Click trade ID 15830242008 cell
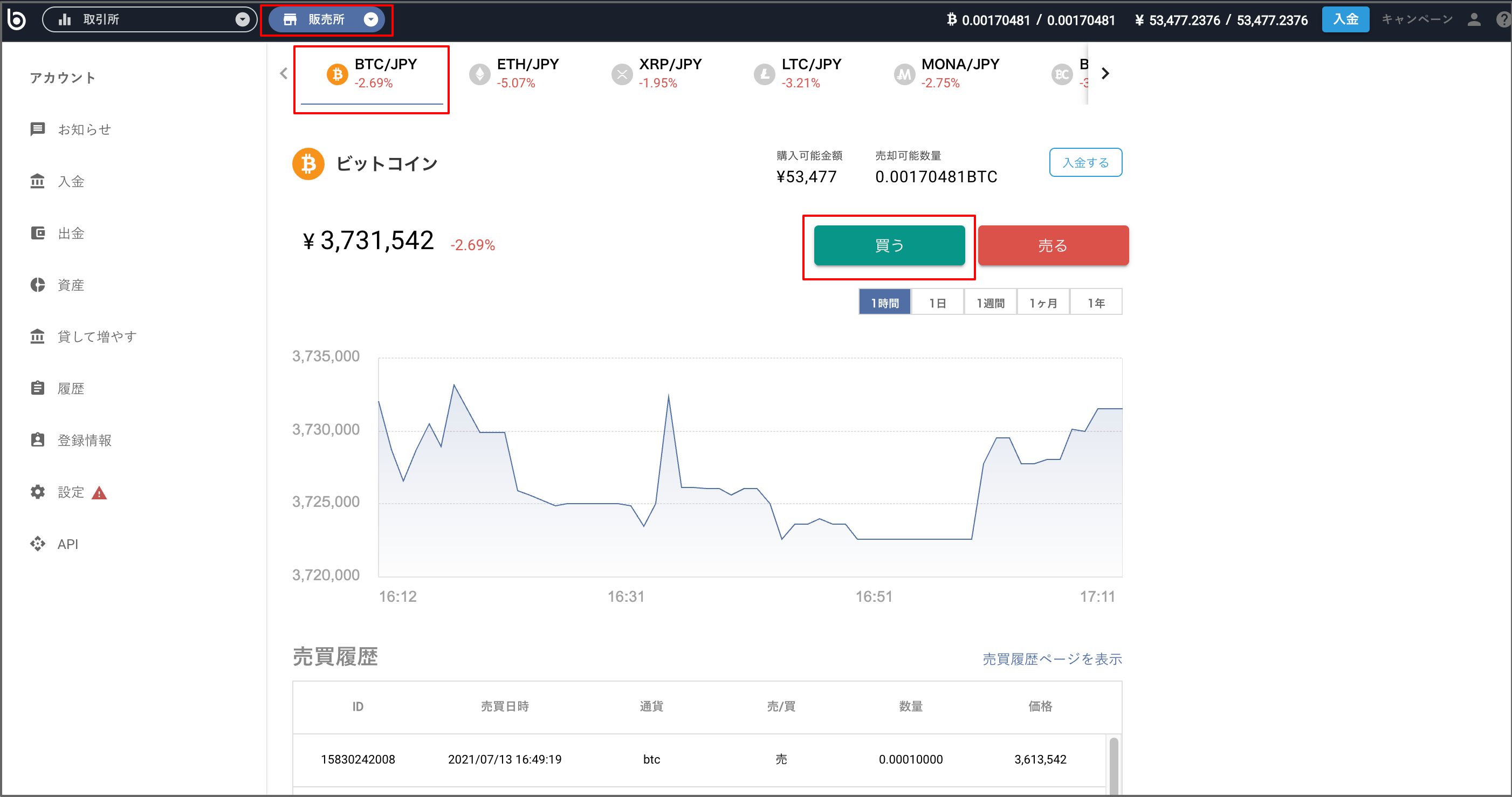1512x797 pixels. point(358,759)
